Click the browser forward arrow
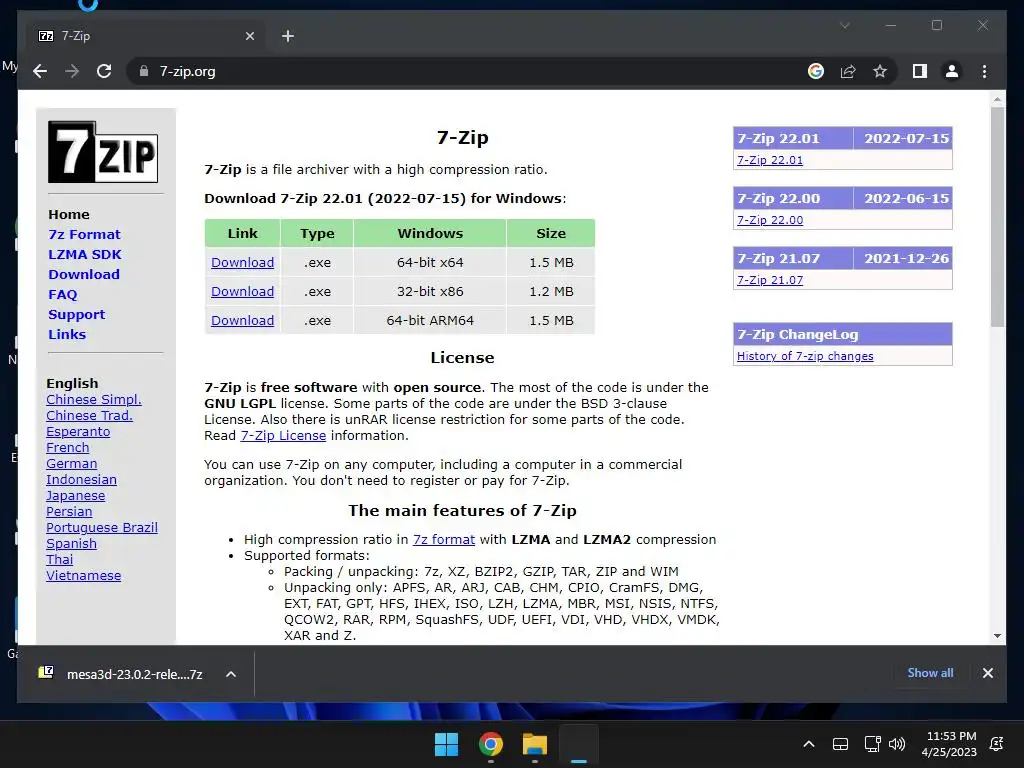Screen dimensions: 1024x768 [x=72, y=71]
